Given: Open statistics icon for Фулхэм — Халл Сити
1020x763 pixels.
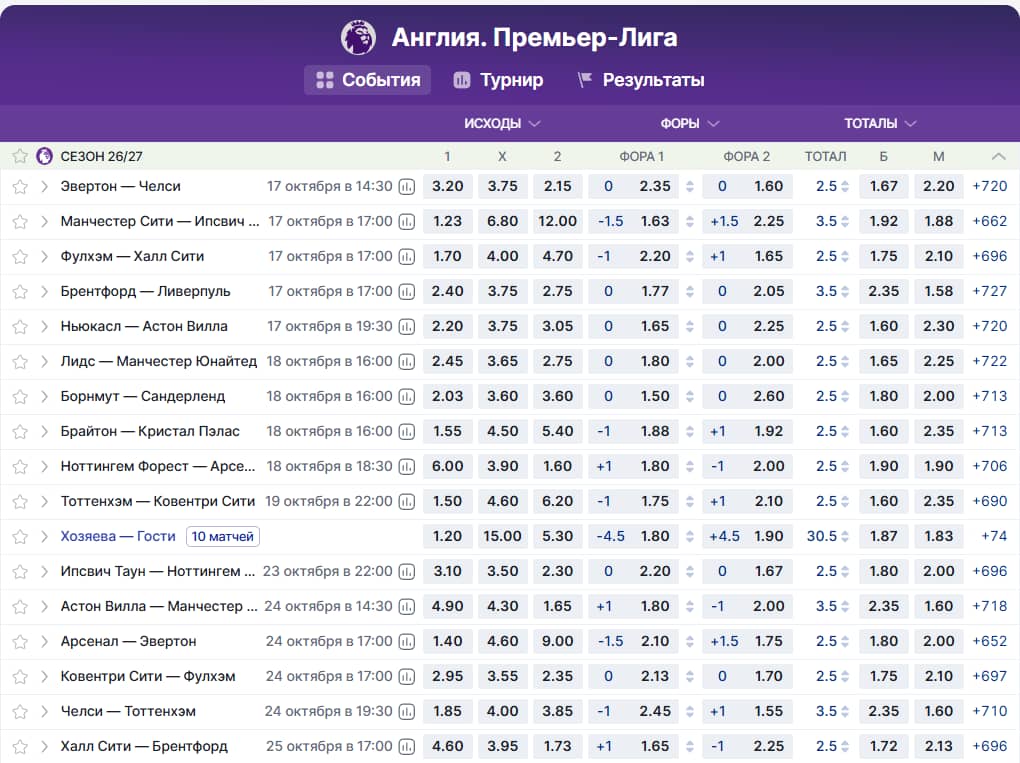Looking at the screenshot, I should (x=407, y=257).
